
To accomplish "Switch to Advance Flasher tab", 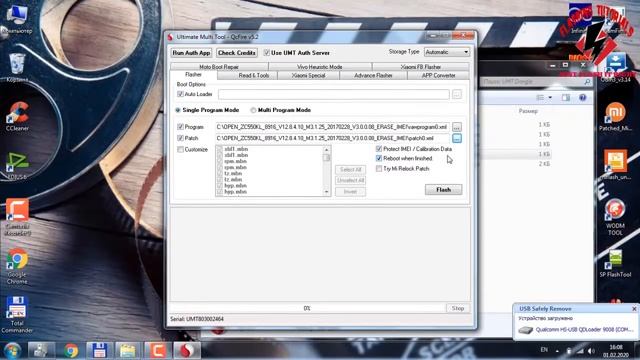I will coord(373,76).
